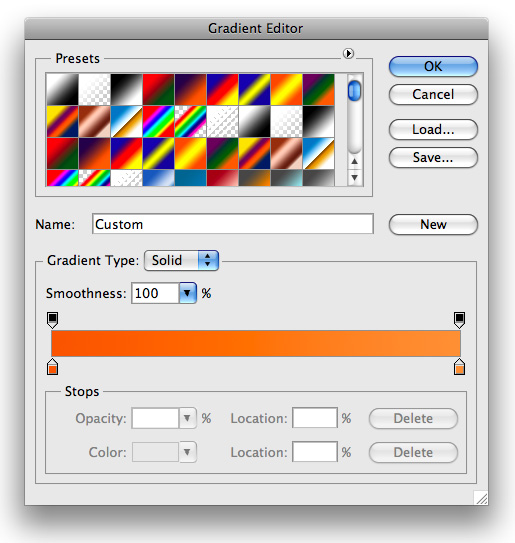
Task: Open the Color dropdown arrow
Action: [188, 452]
